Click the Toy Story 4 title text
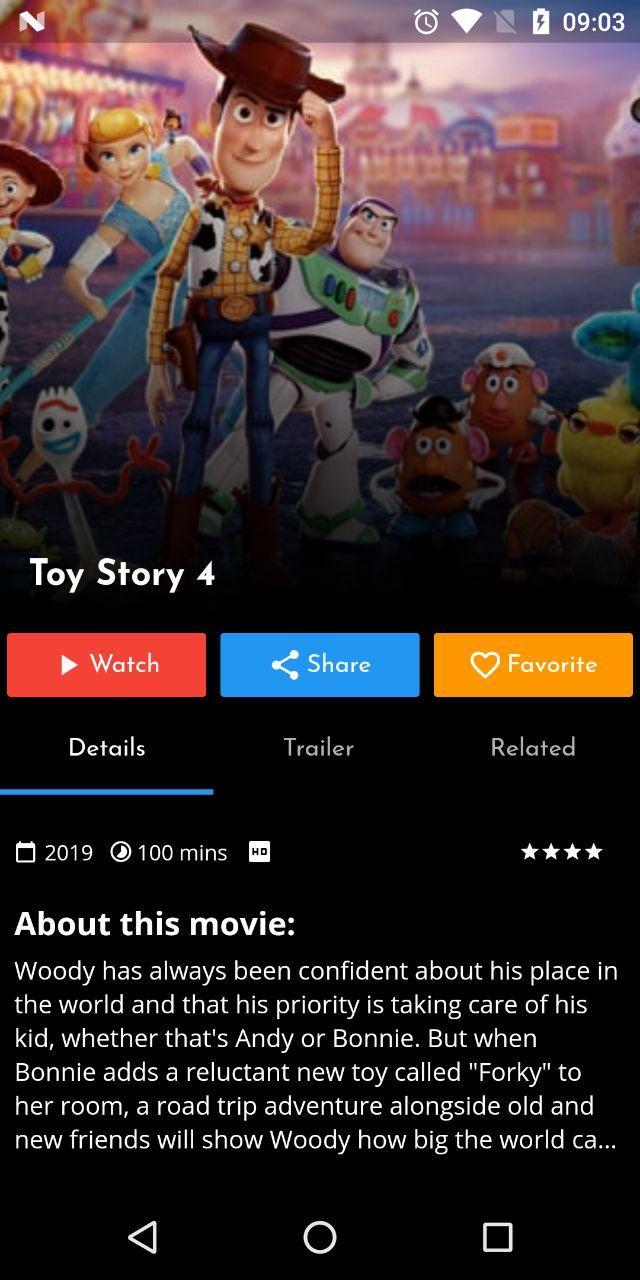 (x=122, y=574)
